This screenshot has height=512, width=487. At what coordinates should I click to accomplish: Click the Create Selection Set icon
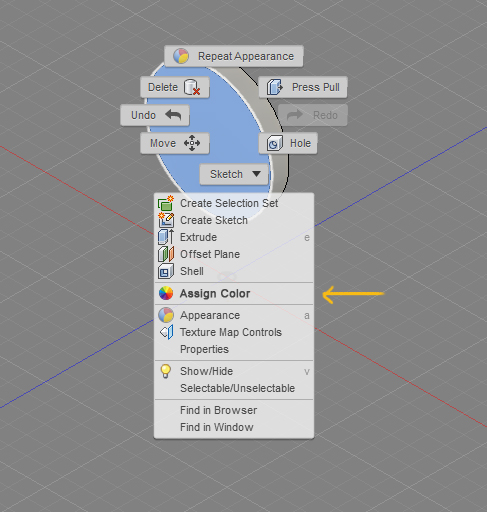click(x=166, y=203)
